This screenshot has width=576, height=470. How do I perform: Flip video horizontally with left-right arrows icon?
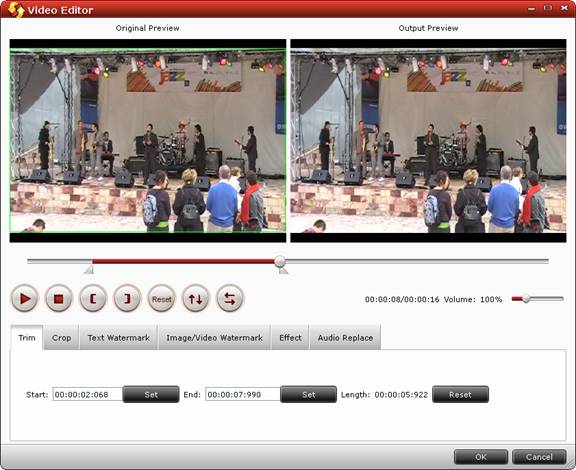click(230, 298)
